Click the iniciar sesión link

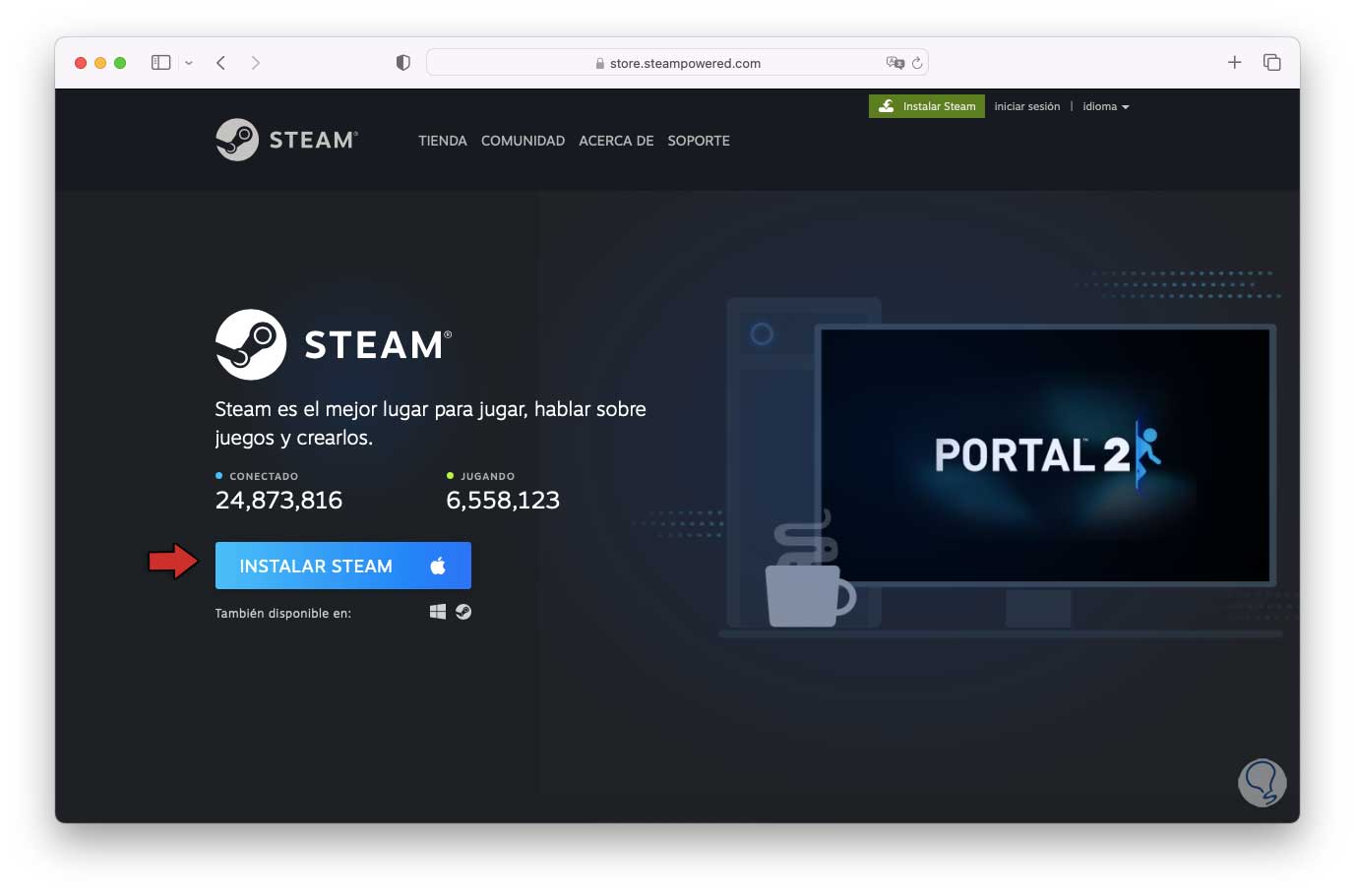coord(1027,106)
